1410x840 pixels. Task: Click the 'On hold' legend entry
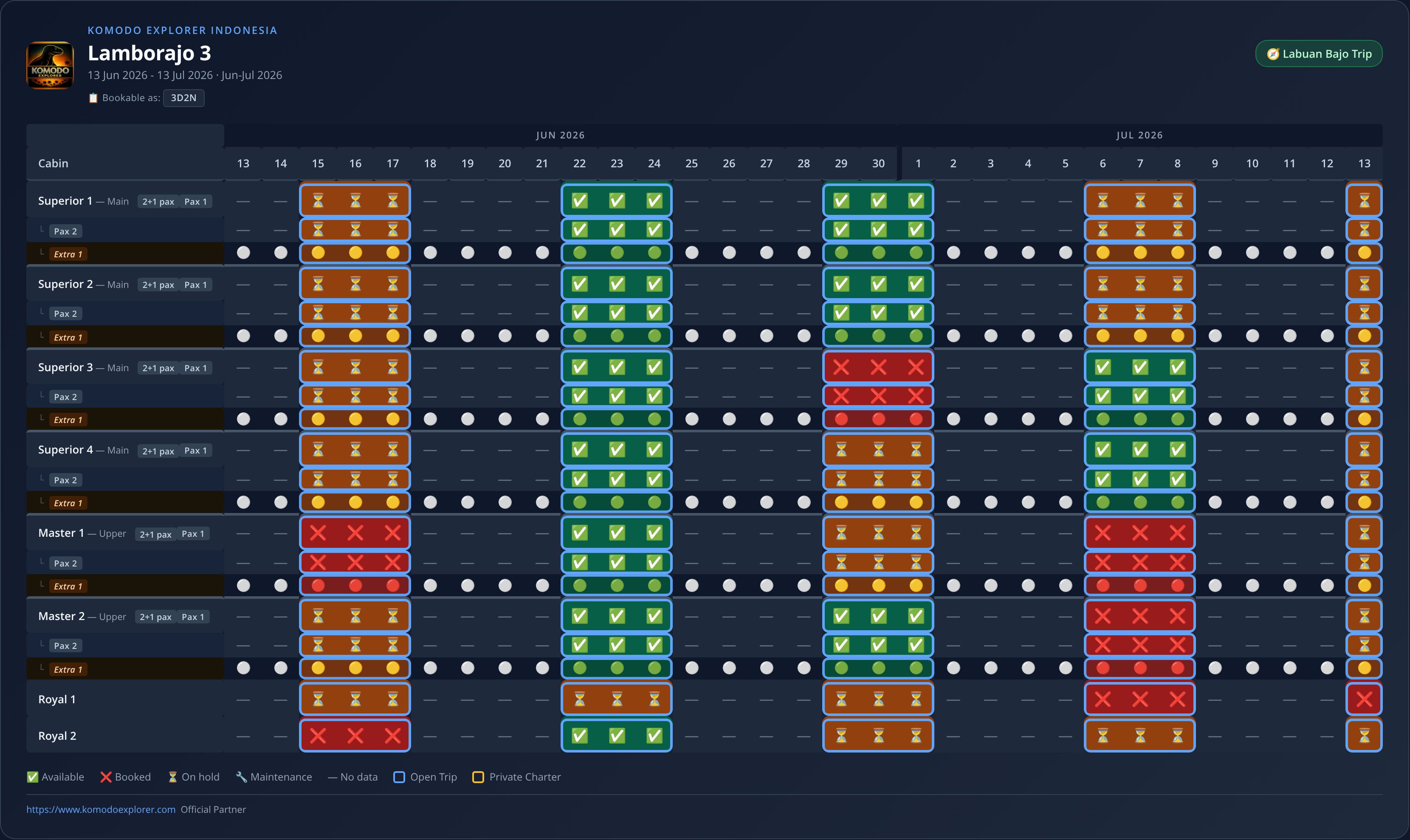[194, 777]
